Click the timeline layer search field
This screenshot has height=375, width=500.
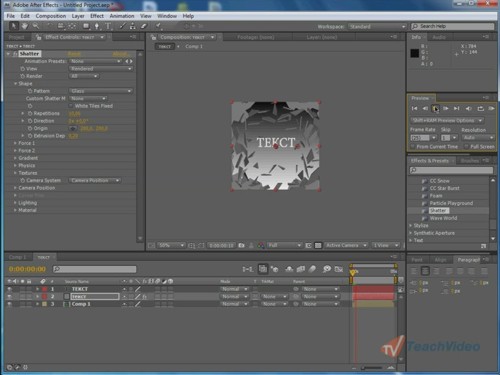click(x=95, y=269)
